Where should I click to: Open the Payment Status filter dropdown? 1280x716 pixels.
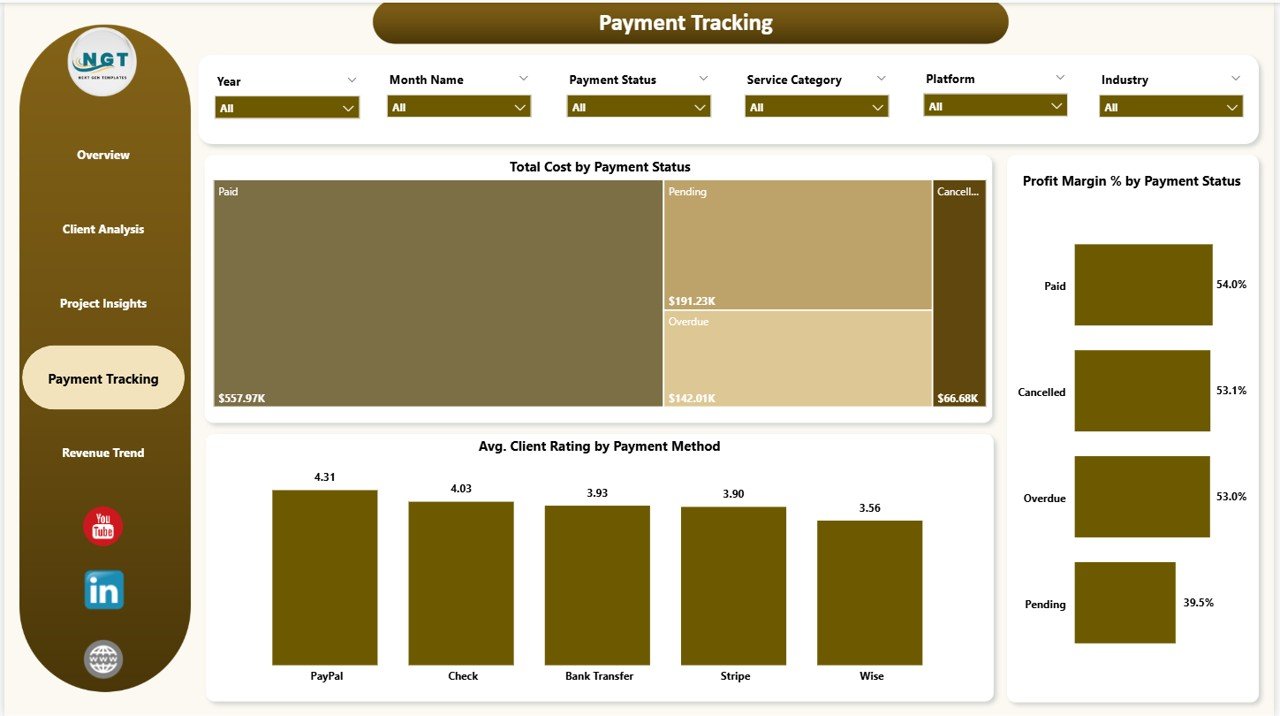point(637,106)
